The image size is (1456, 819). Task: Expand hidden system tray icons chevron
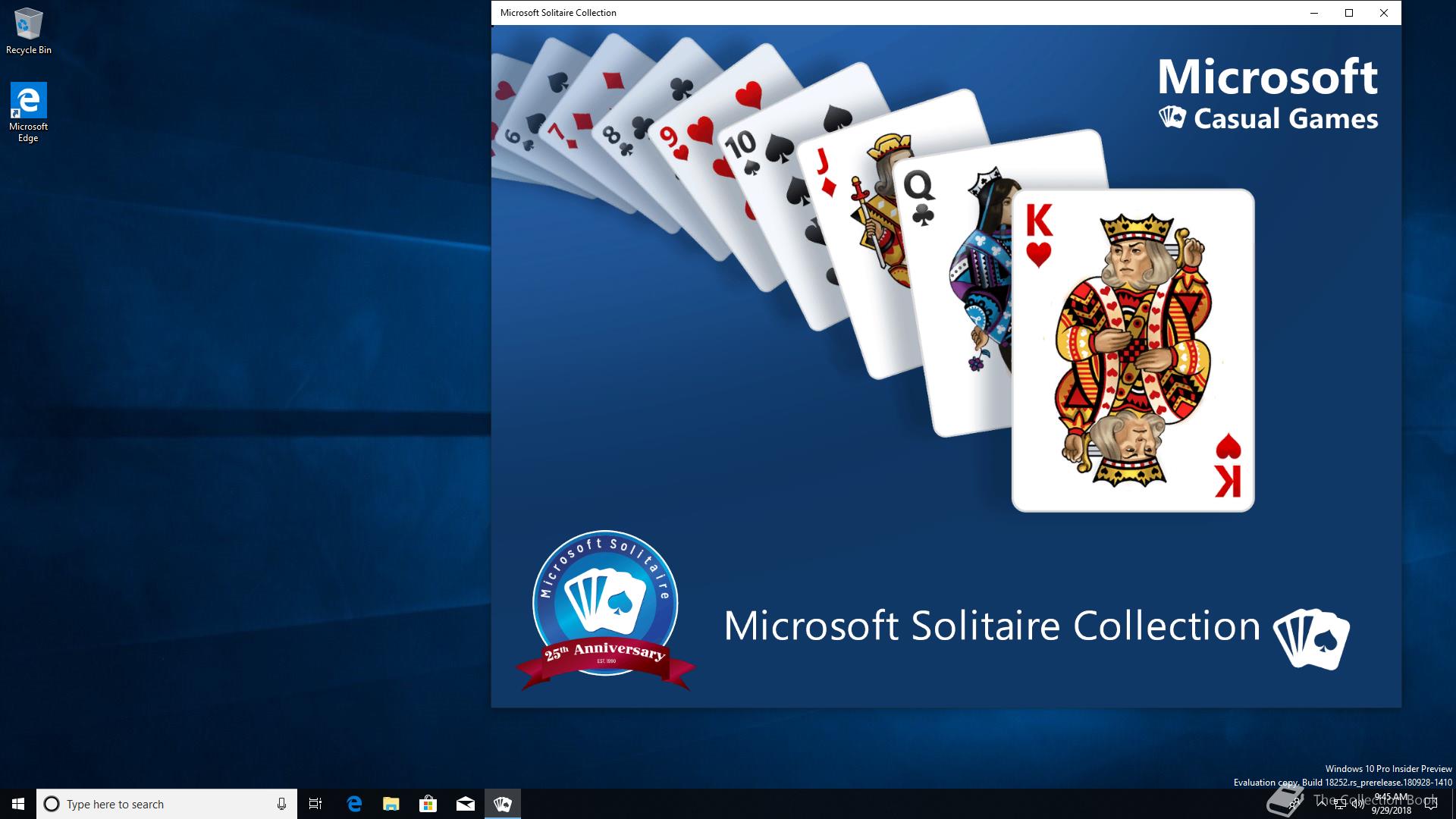(1322, 804)
